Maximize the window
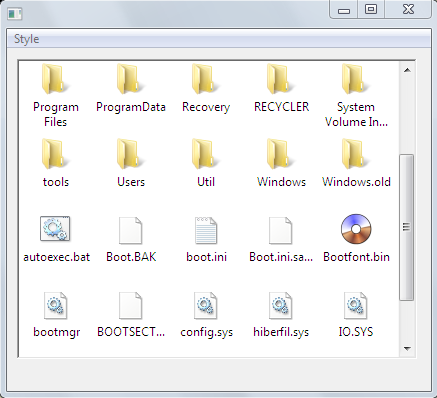The image size is (437, 398). [371, 9]
